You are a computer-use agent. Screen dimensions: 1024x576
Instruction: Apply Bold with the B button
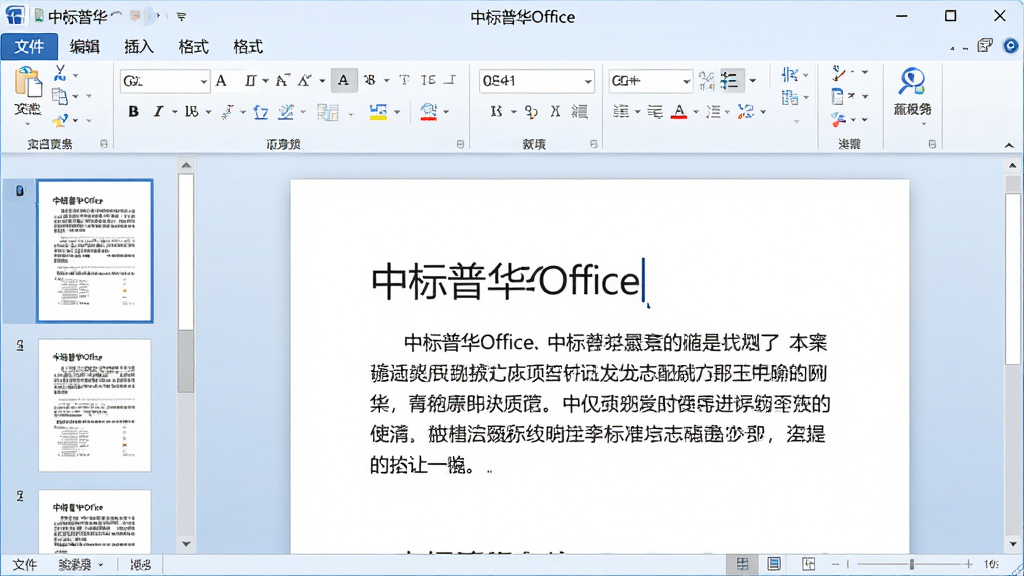[133, 112]
